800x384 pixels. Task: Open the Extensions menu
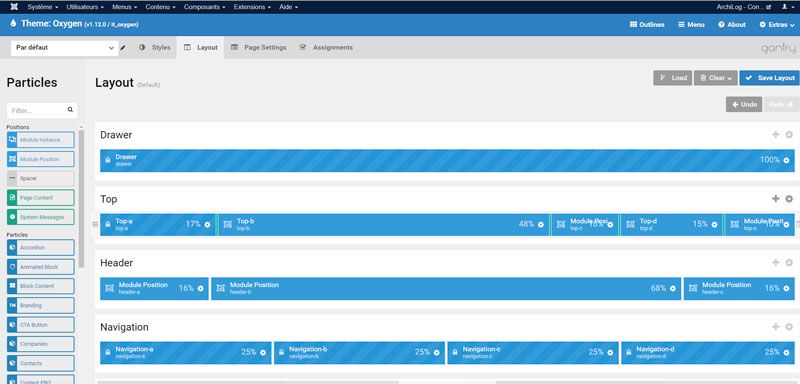tap(253, 7)
